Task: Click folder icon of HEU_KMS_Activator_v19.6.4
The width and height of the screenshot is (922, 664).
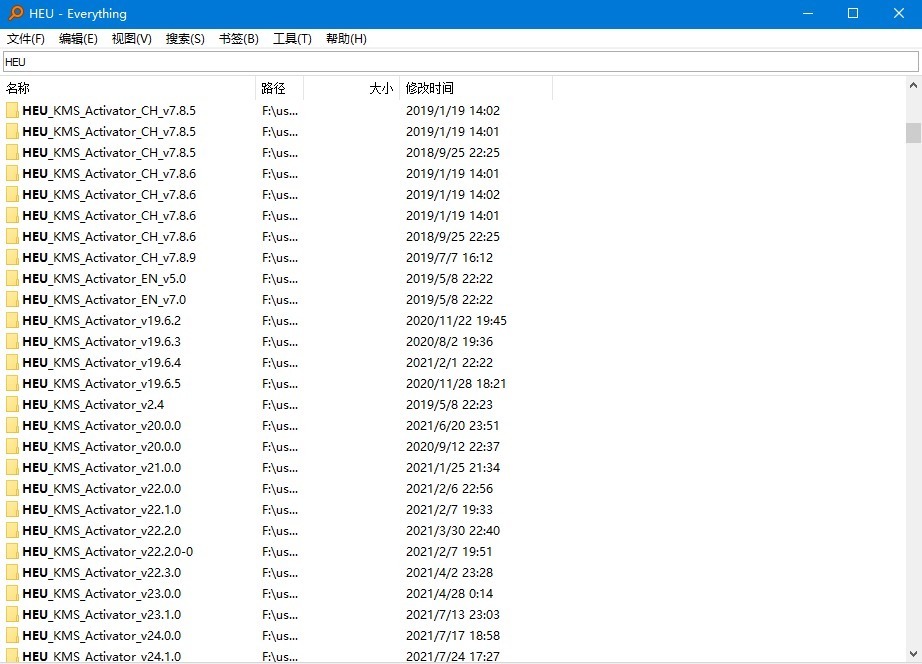Action: (12, 363)
